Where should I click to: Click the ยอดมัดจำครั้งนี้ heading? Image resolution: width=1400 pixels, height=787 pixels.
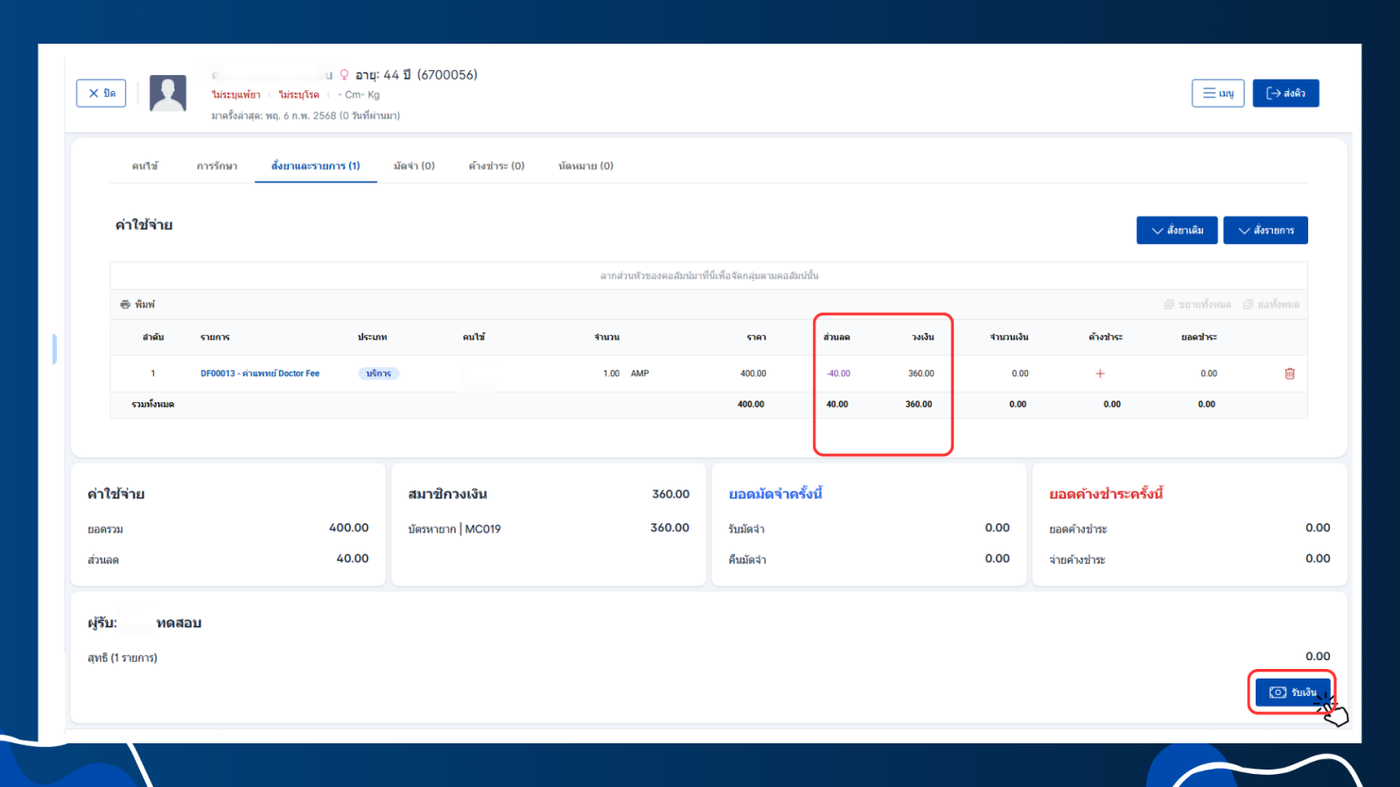(775, 494)
